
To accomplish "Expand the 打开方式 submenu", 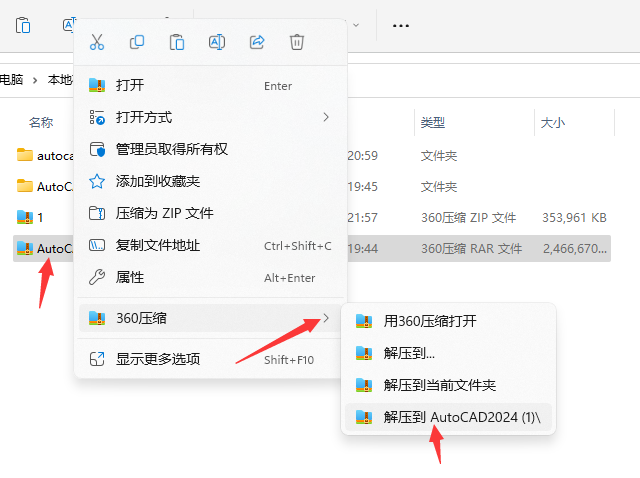I will coord(210,118).
